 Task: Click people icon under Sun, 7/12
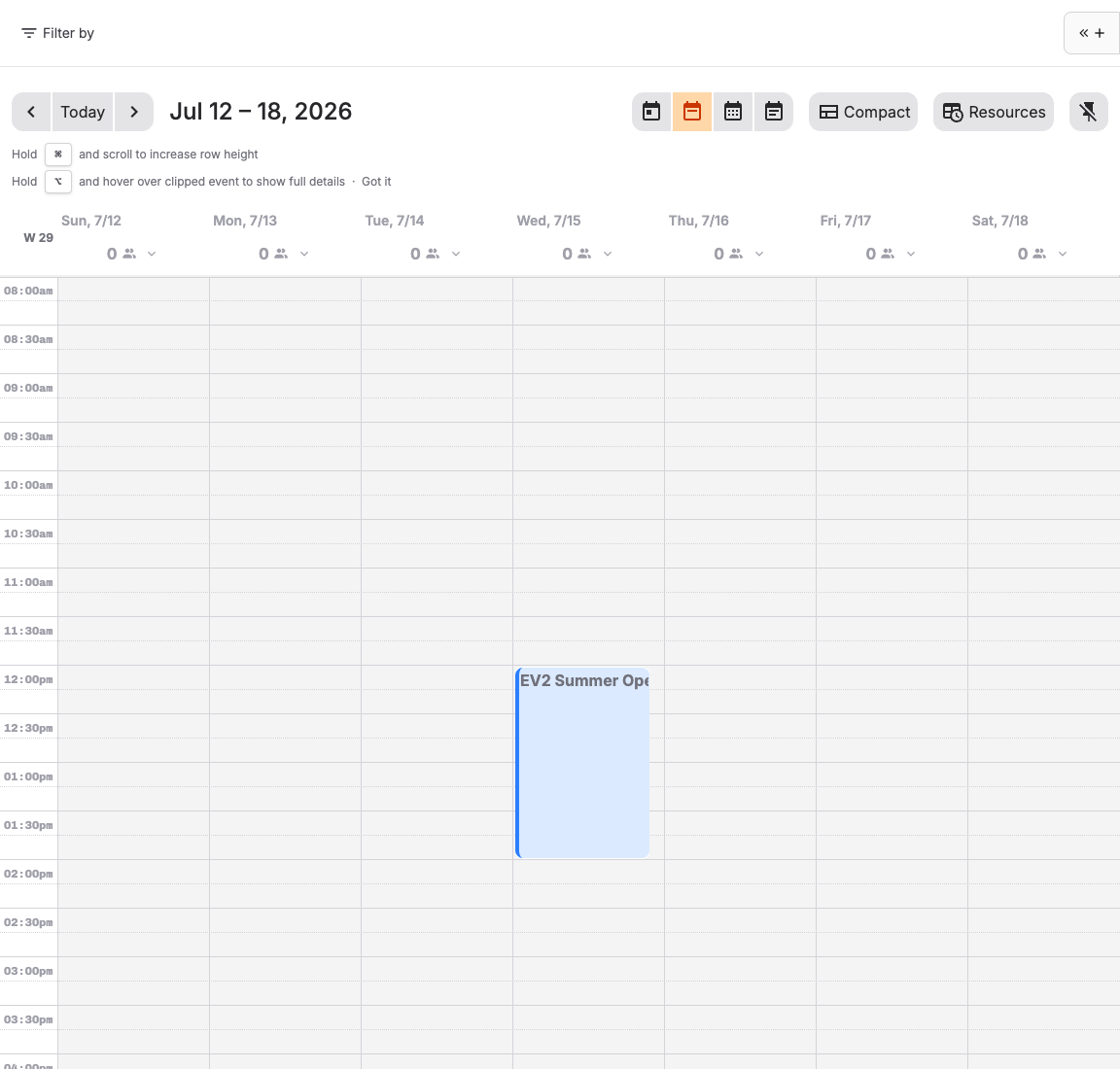point(129,254)
